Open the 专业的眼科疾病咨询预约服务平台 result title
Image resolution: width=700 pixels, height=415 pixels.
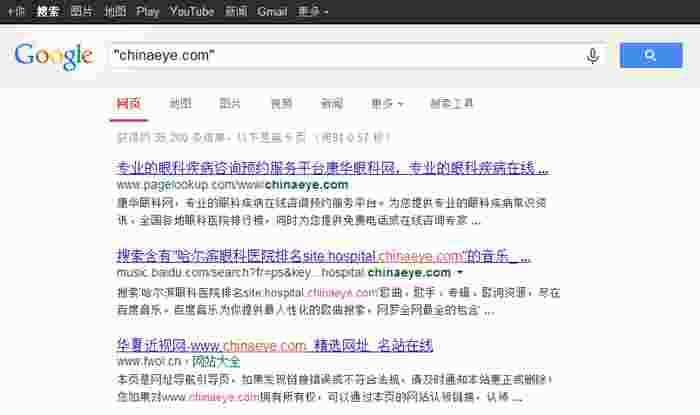pos(333,168)
